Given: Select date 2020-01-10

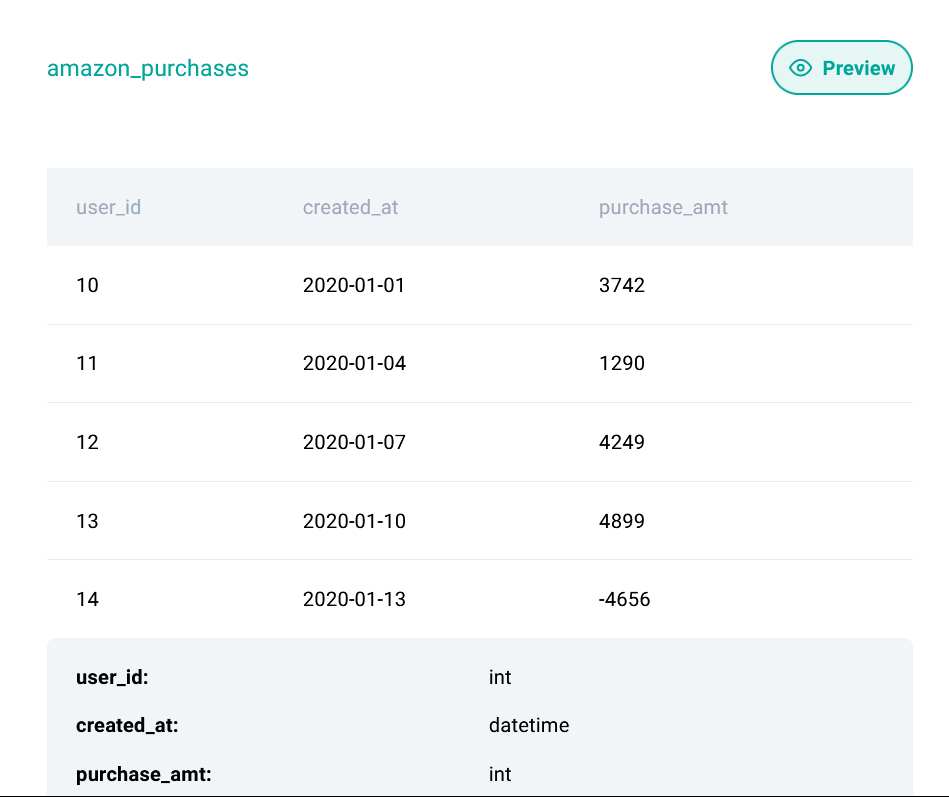Looking at the screenshot, I should [354, 520].
